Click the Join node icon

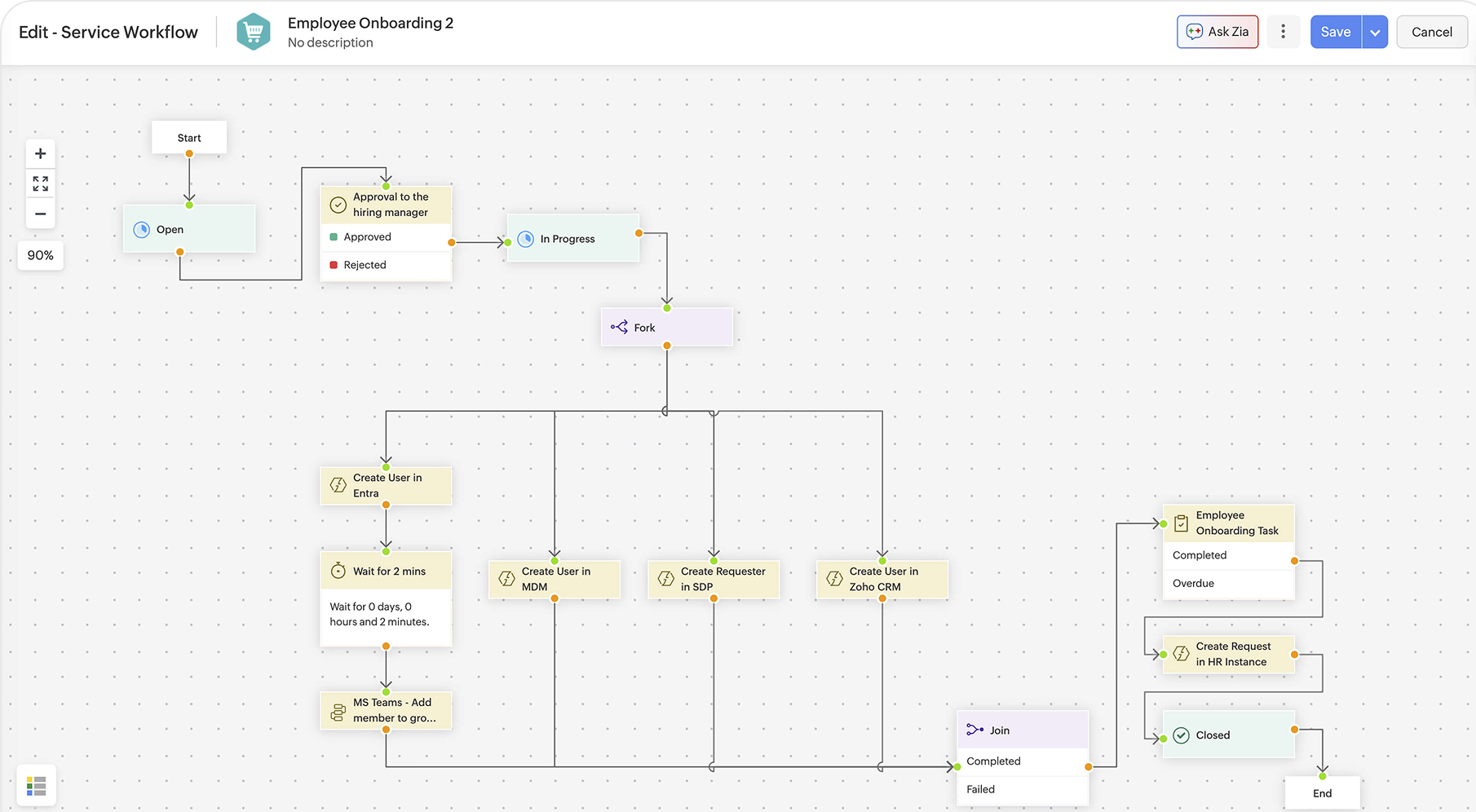coord(974,729)
